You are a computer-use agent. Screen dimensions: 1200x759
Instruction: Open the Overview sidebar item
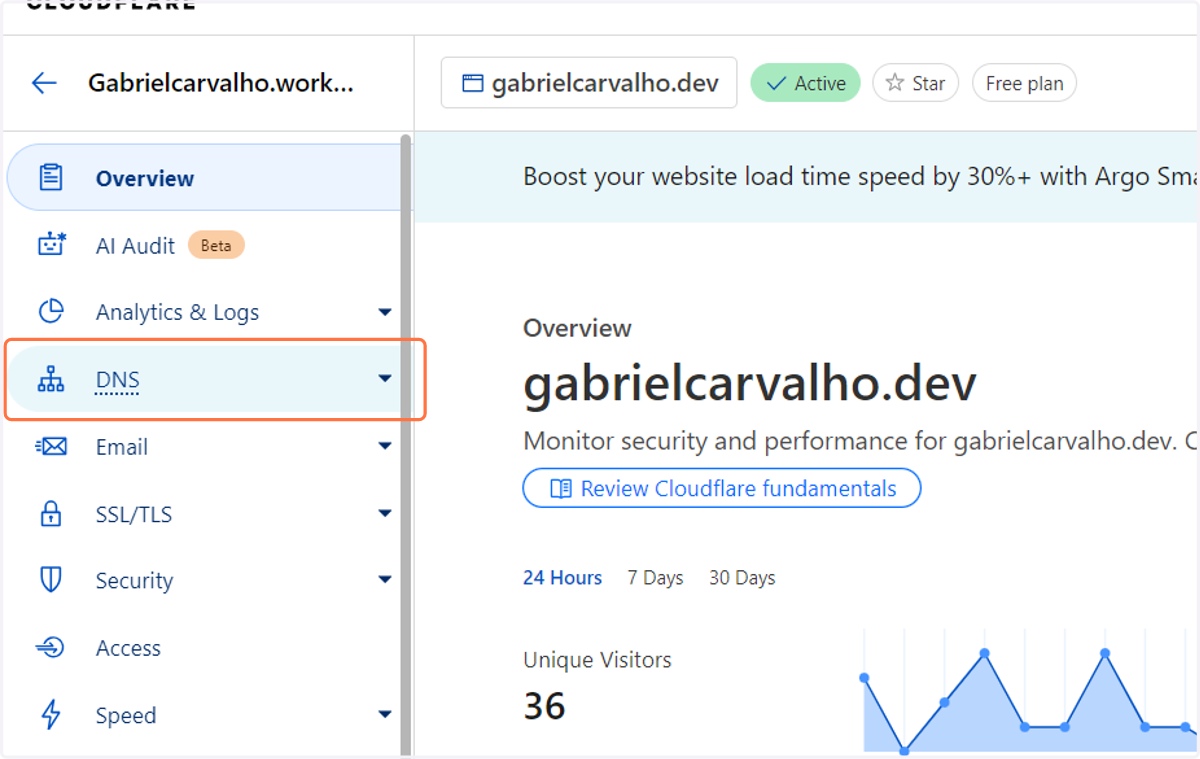tap(204, 178)
